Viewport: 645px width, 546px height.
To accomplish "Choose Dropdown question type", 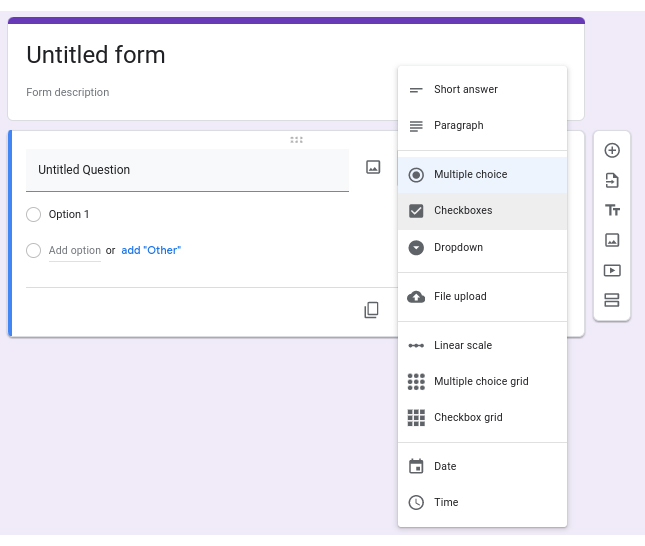I will (x=482, y=248).
